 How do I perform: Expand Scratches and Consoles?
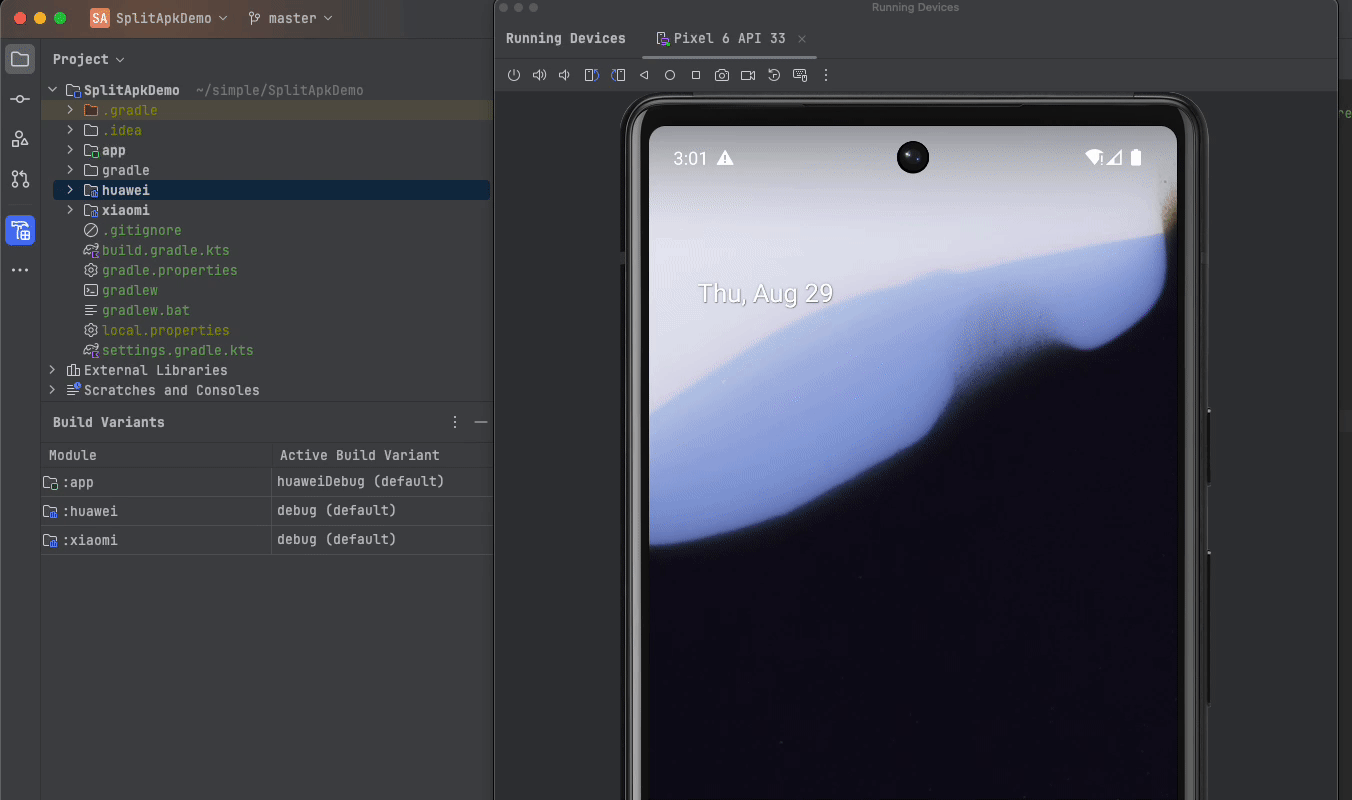(53, 390)
